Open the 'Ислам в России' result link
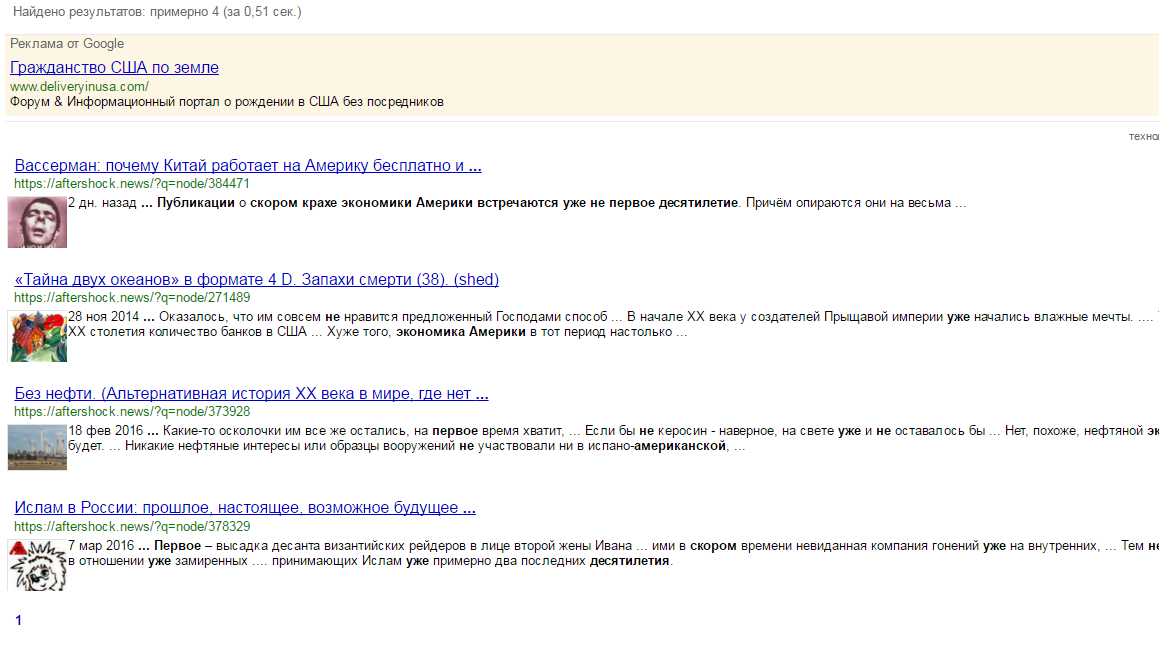The image size is (1159, 662). [x=245, y=508]
